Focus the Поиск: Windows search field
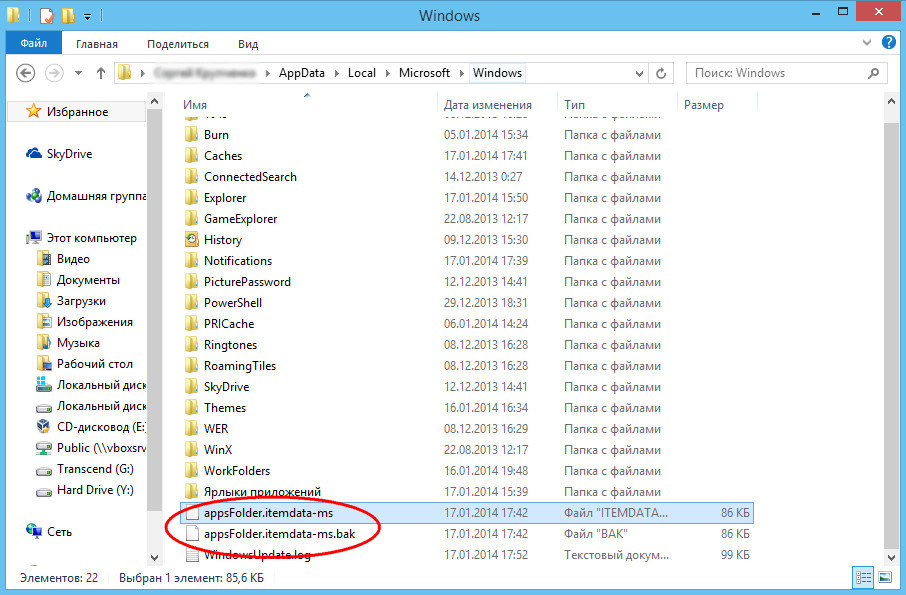The image size is (906, 595). [x=786, y=73]
